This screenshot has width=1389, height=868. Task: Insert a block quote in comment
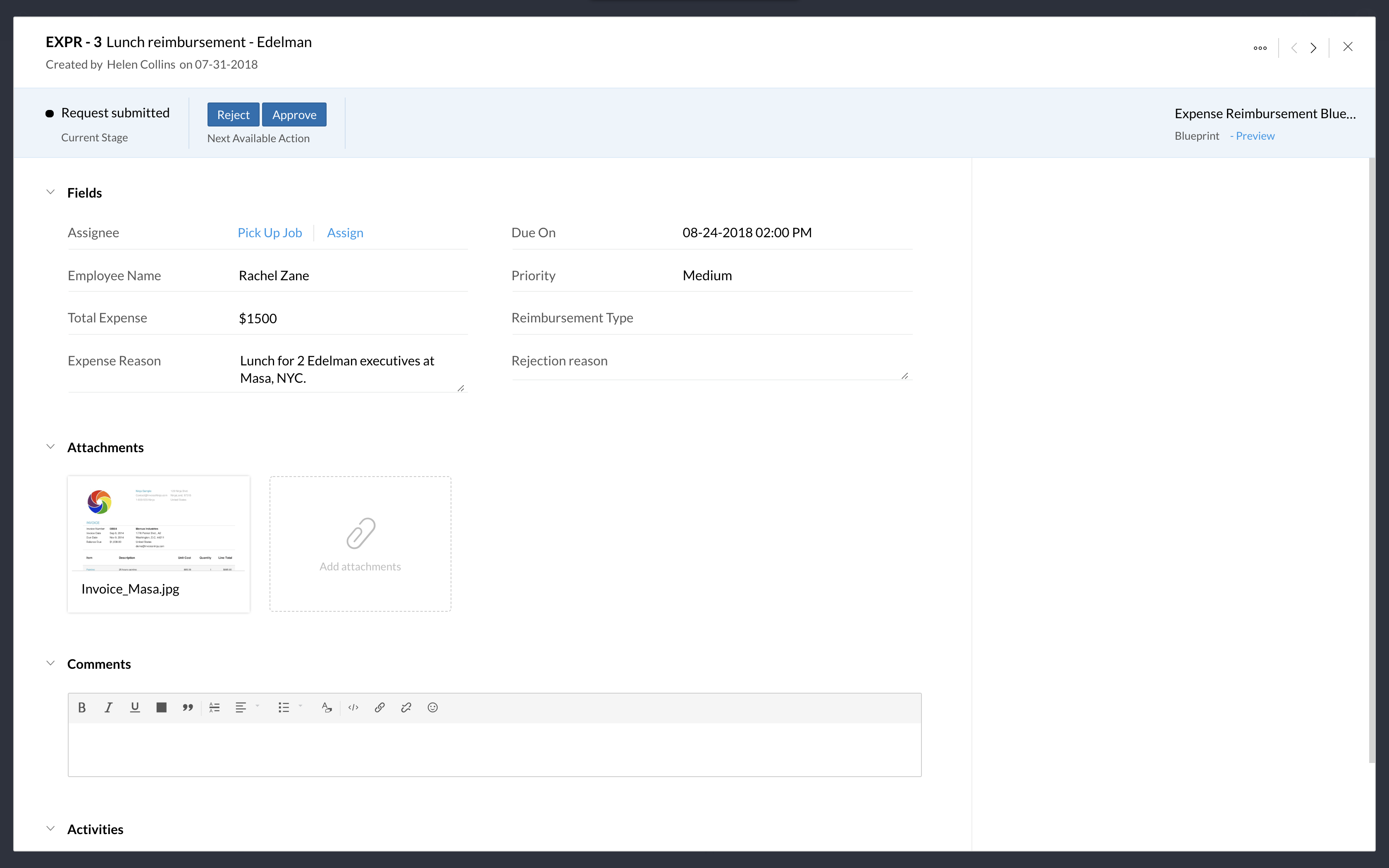188,707
